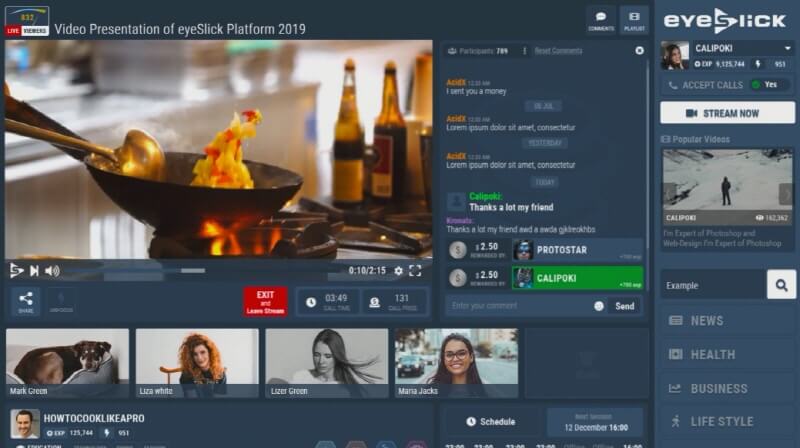Enter fullscreen video mode
Viewport: 800px width, 448px height.
click(415, 271)
